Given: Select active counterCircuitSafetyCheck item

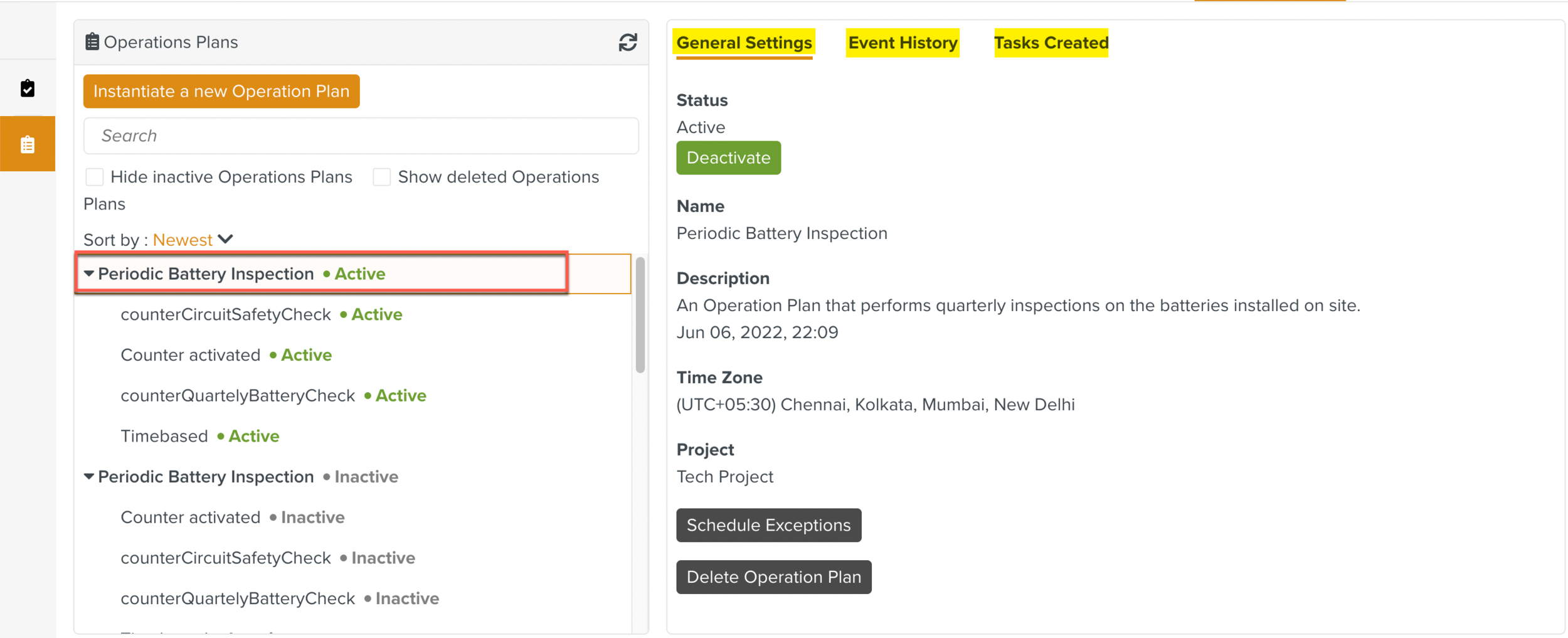Looking at the screenshot, I should (x=226, y=314).
